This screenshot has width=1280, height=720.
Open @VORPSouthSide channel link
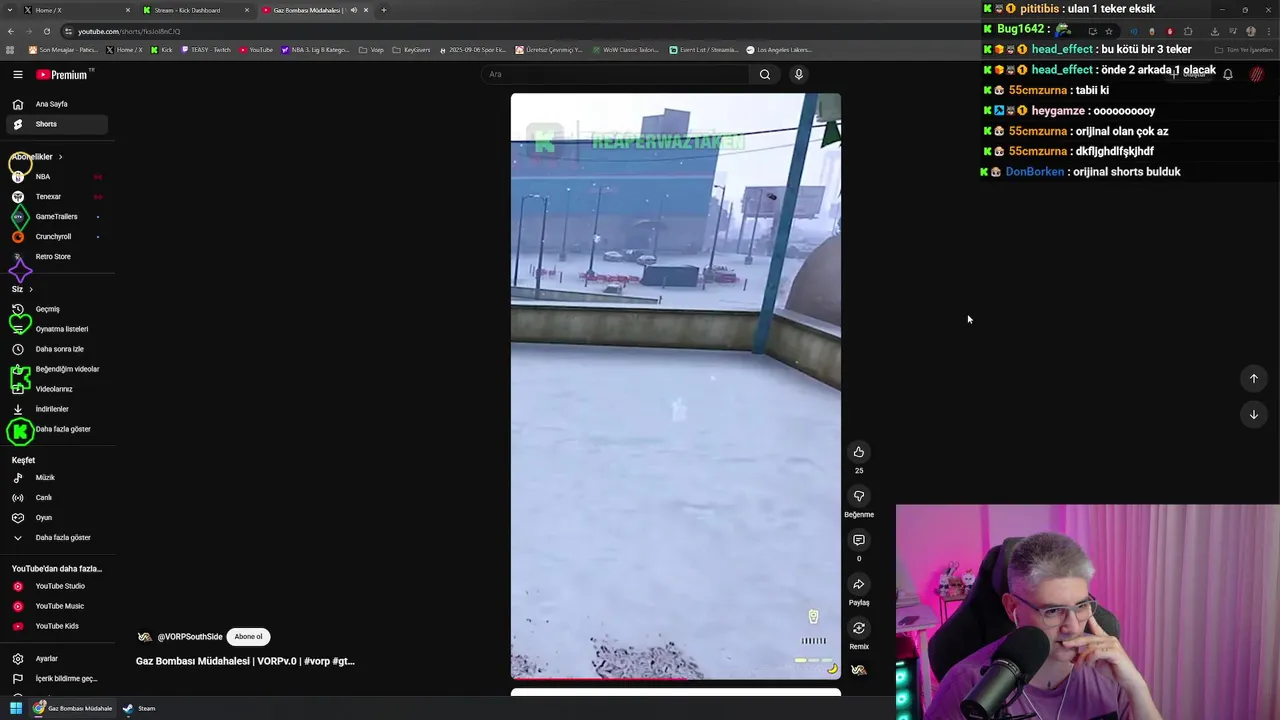[189, 637]
